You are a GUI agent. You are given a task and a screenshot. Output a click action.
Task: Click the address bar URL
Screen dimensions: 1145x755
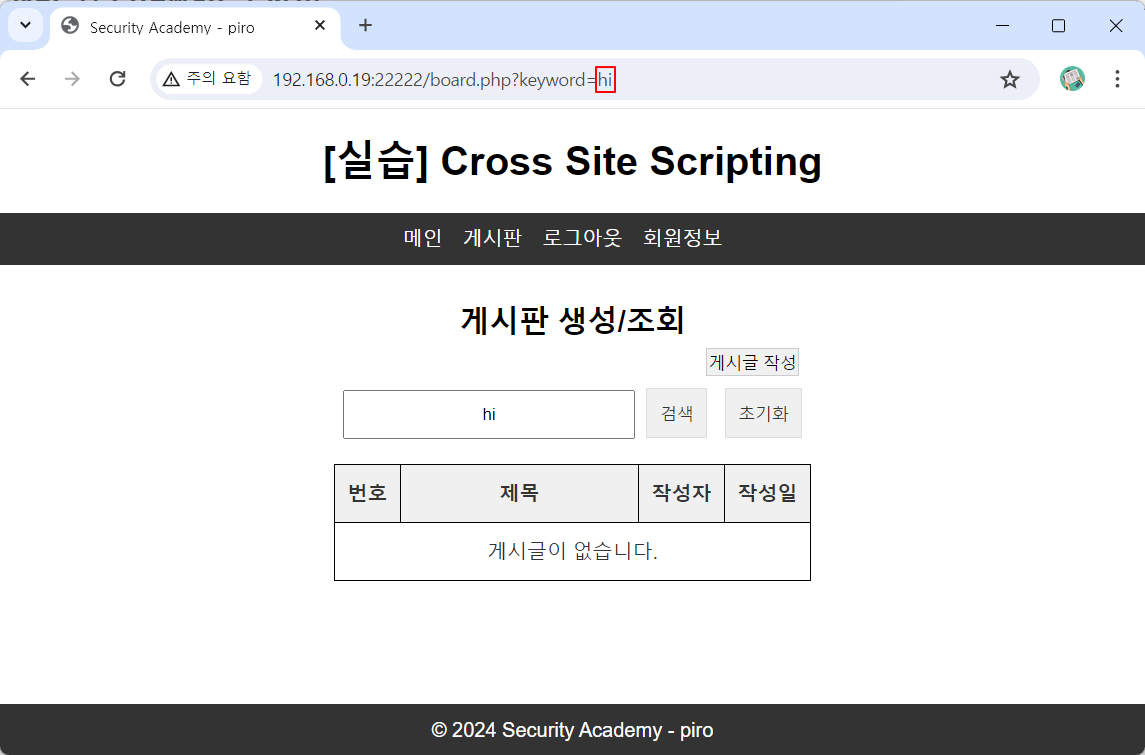tap(443, 80)
